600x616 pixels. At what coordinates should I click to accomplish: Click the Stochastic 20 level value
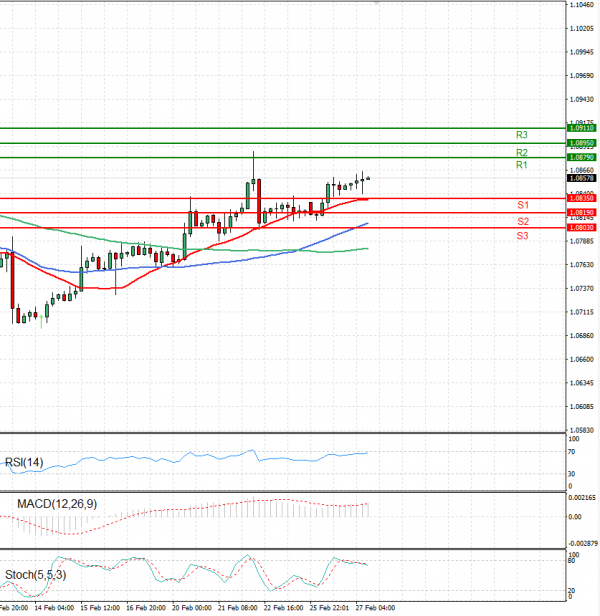(572, 590)
